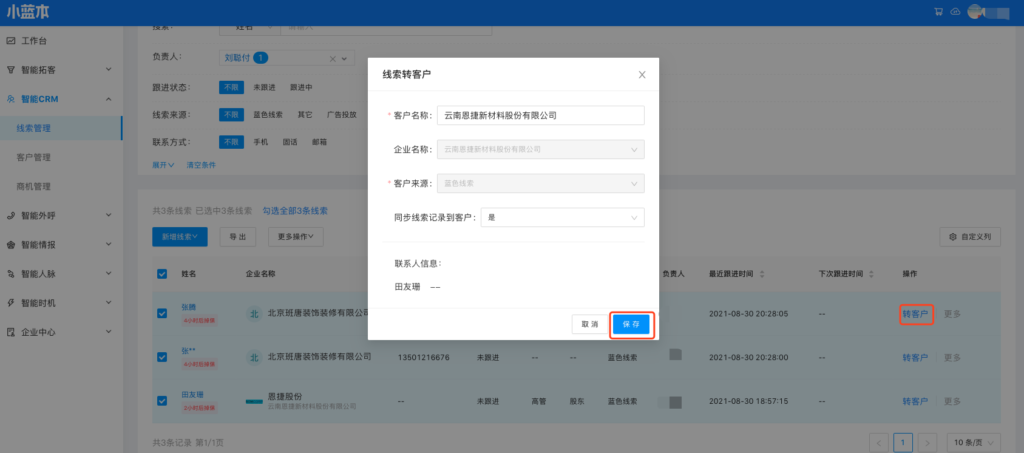Image resolution: width=1024 pixels, height=453 pixels.
Task: Uncheck the 田友珊 row checkbox
Action: point(162,401)
